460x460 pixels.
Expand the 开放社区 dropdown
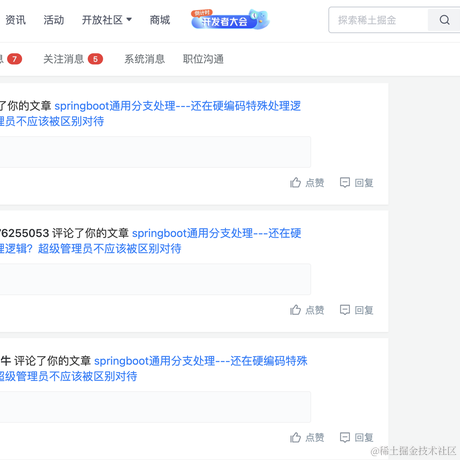click(107, 20)
